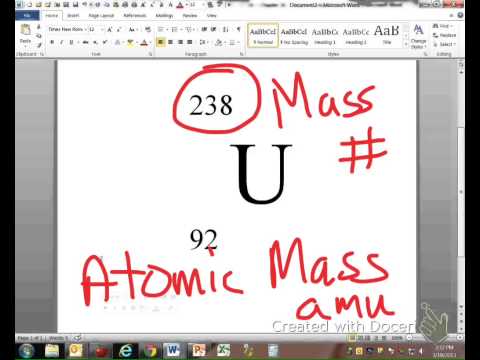Apply the Title style
This screenshot has width=480, height=360.
[387, 35]
